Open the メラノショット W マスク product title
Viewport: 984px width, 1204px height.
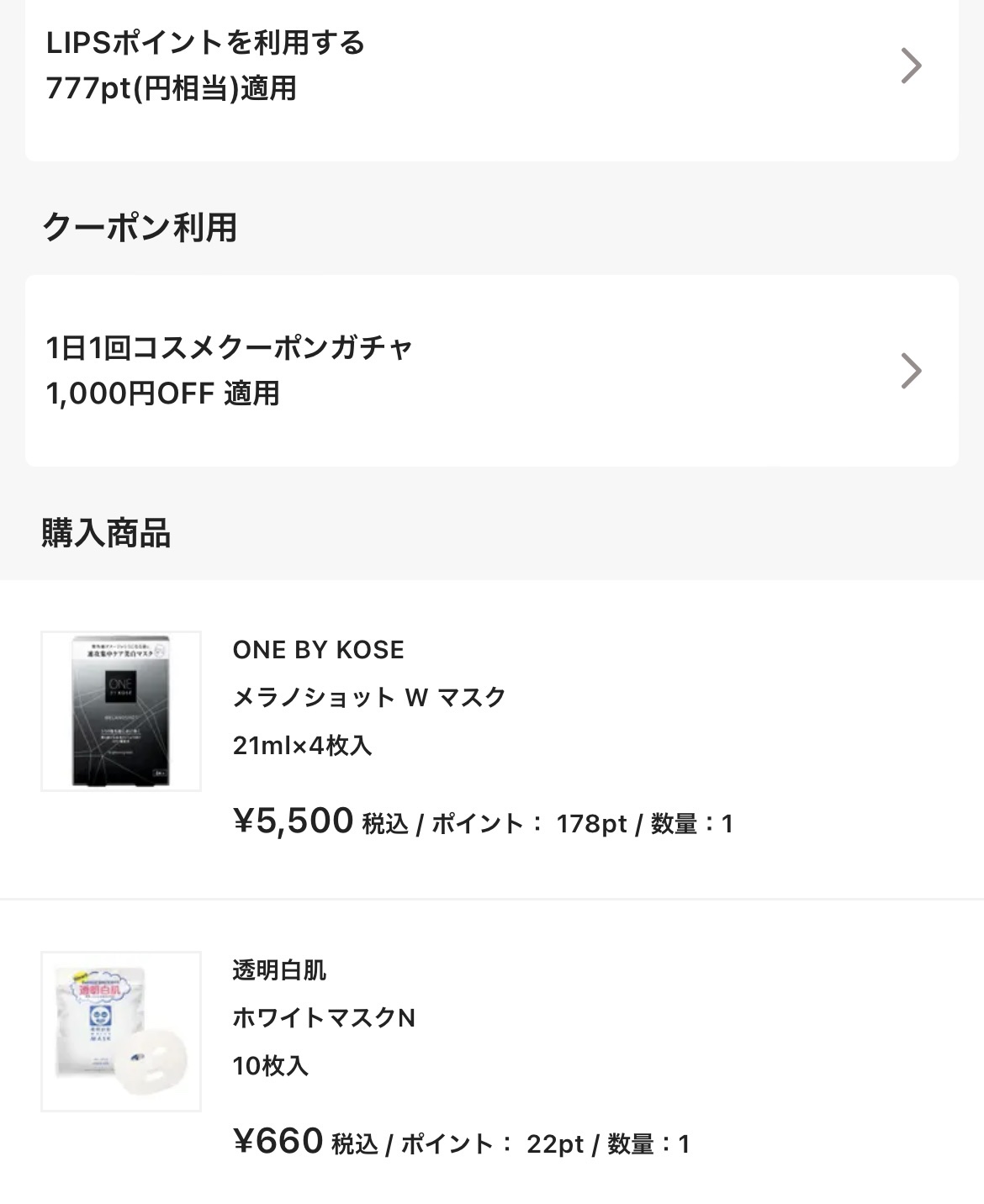click(x=369, y=698)
